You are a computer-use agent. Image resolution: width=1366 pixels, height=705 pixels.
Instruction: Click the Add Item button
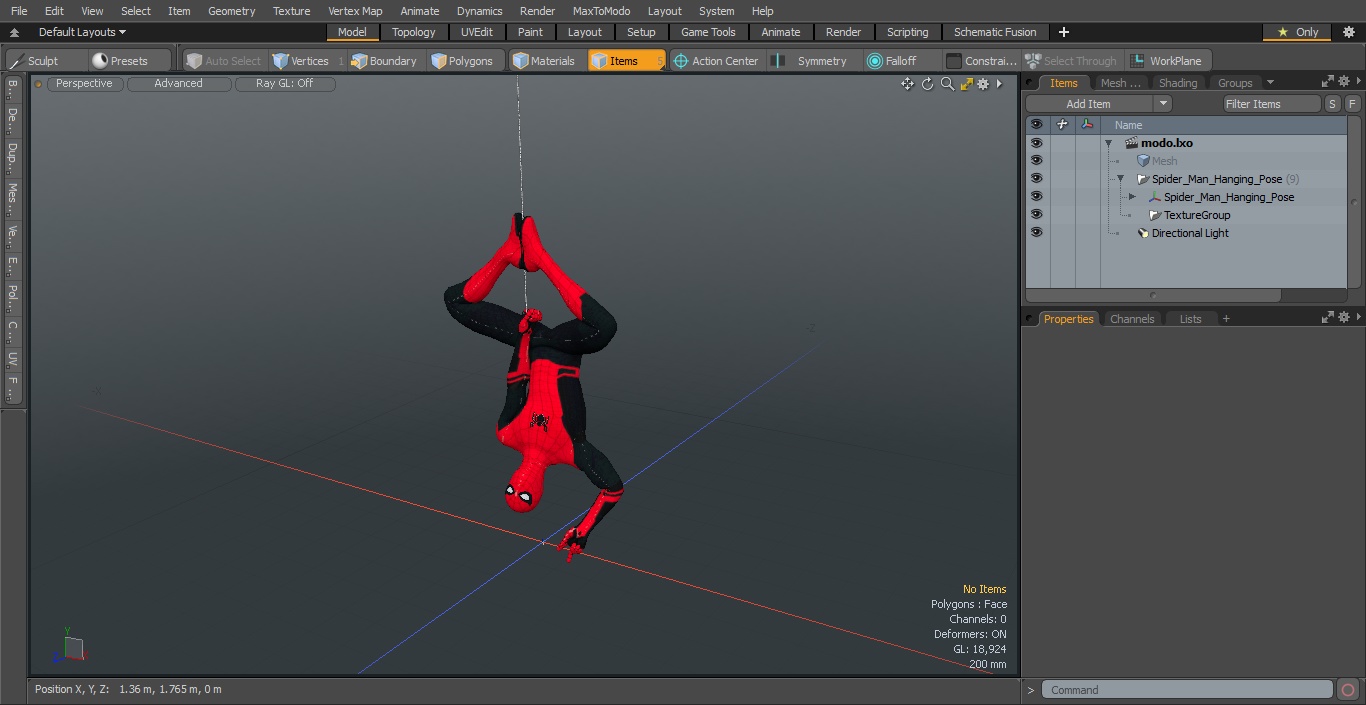click(x=1088, y=104)
